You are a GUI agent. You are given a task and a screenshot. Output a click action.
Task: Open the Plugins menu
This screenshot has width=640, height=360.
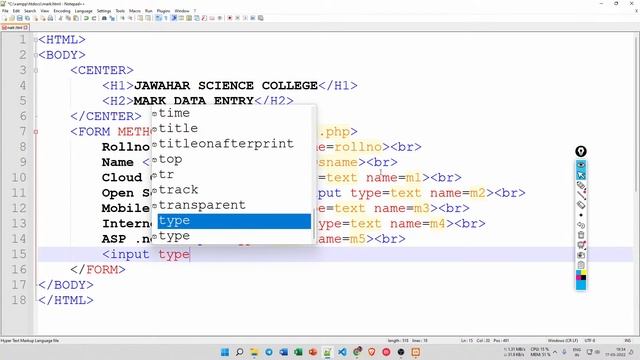163,11
